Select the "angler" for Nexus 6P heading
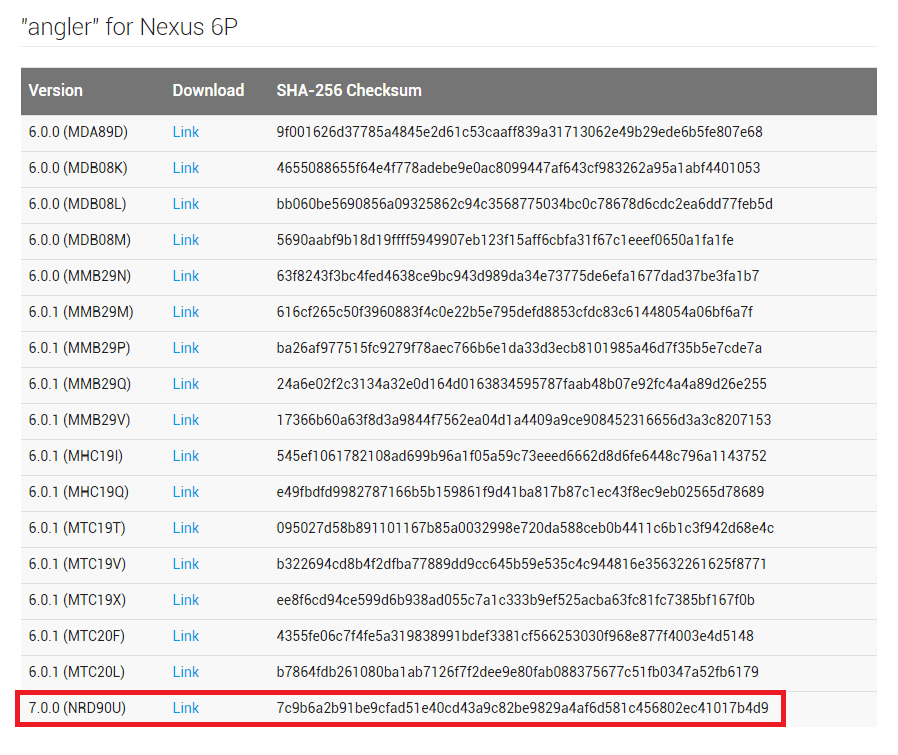The width and height of the screenshot is (898, 755). [x=129, y=27]
